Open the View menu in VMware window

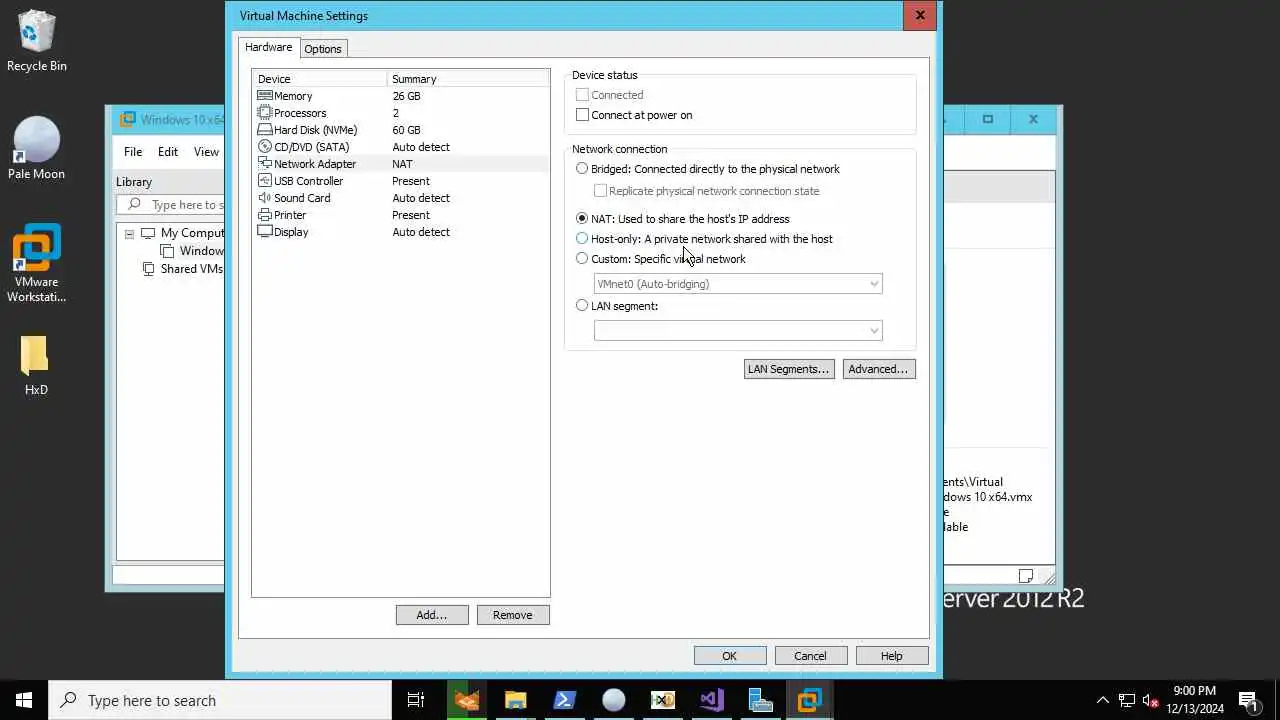click(x=206, y=152)
